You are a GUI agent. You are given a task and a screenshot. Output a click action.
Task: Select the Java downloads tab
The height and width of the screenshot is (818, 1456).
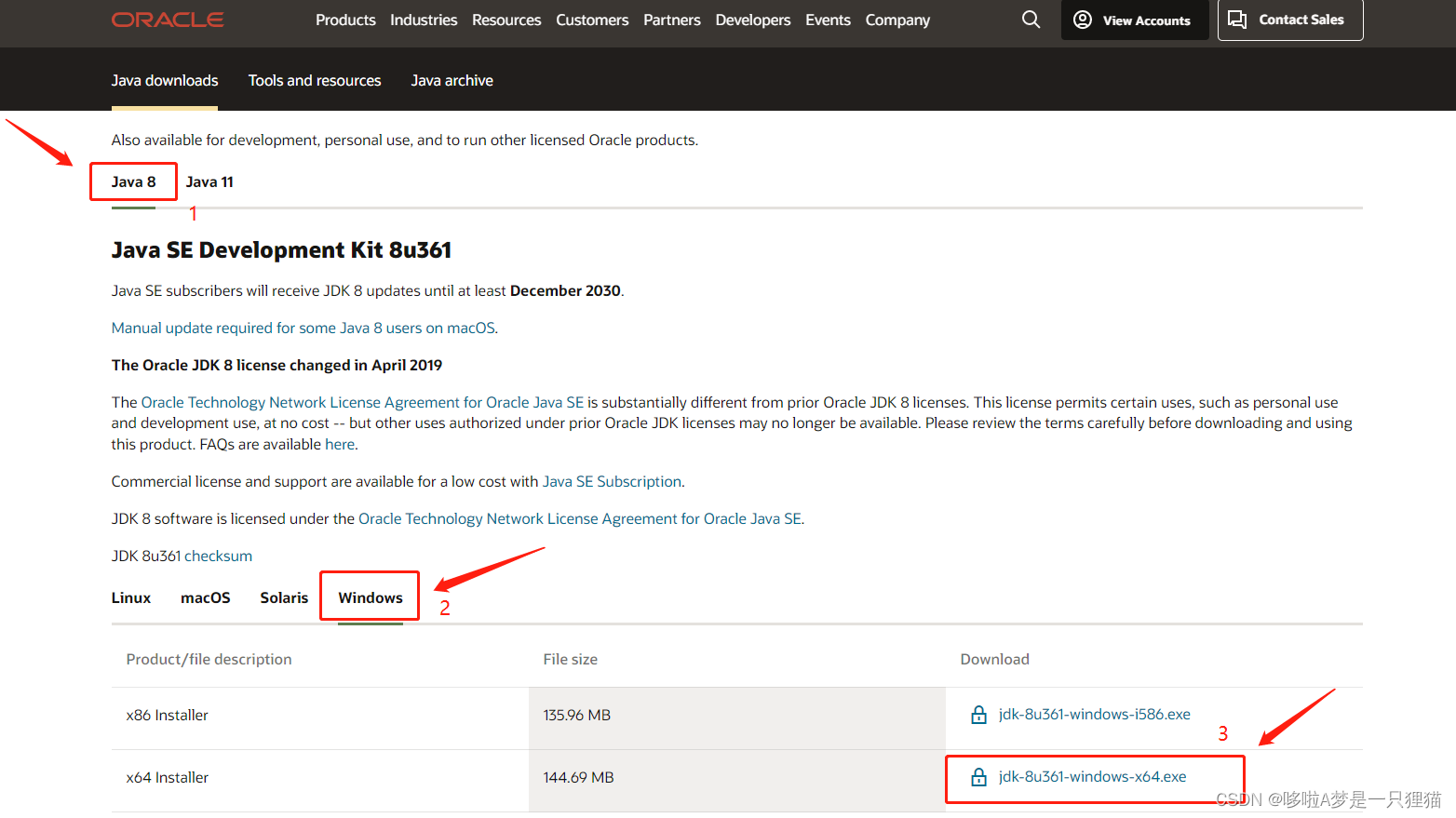(x=165, y=81)
